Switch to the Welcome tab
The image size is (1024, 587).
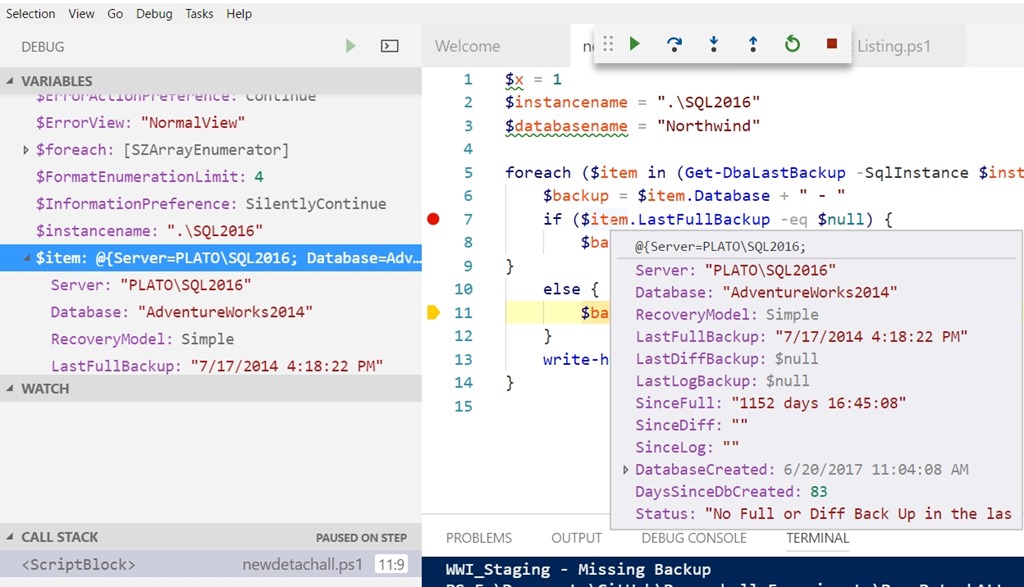[467, 46]
